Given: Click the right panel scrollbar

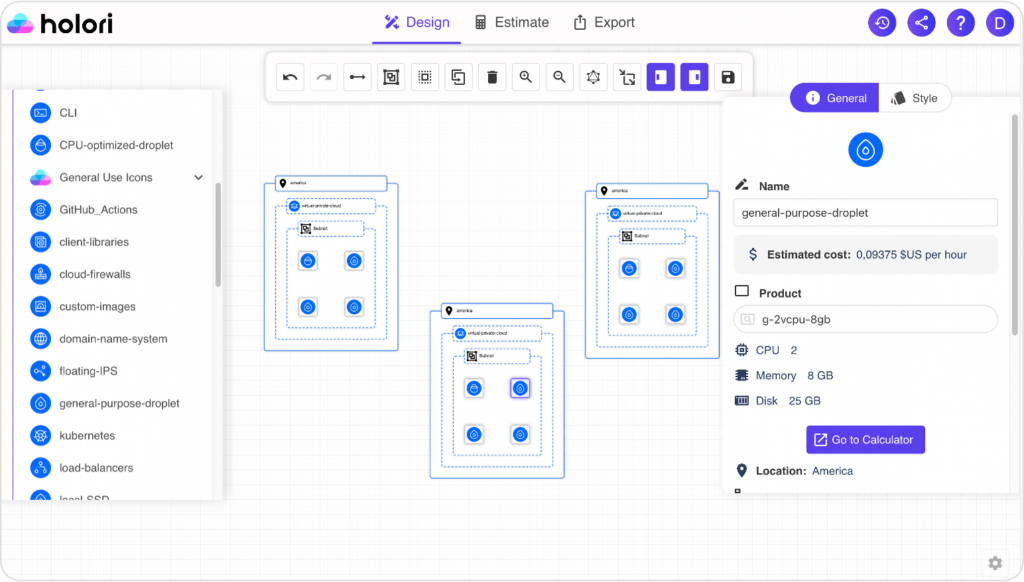Looking at the screenshot, I should tap(1014, 225).
